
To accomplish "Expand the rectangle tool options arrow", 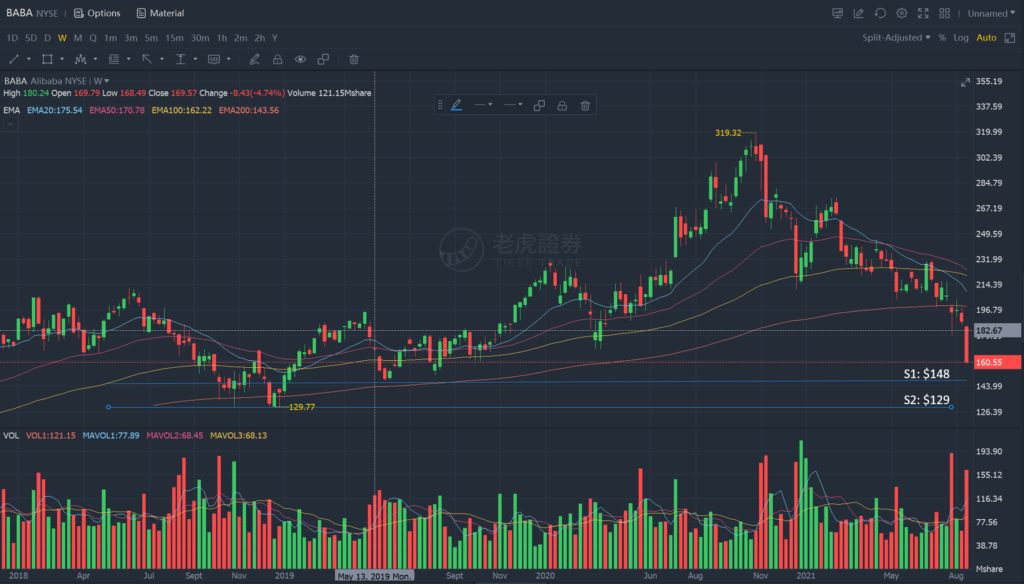I will click(62, 59).
